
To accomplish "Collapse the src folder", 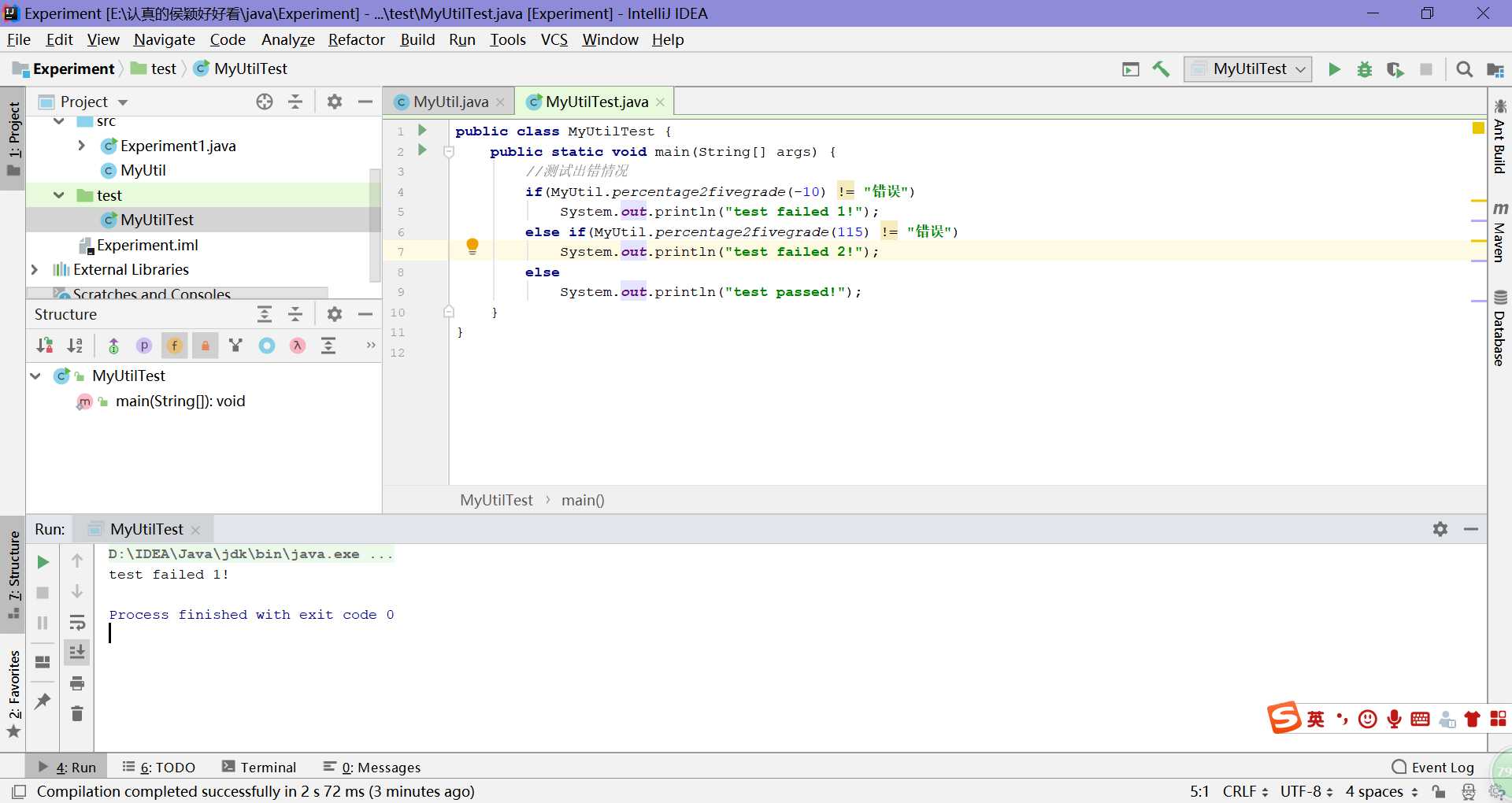I will coord(59,121).
